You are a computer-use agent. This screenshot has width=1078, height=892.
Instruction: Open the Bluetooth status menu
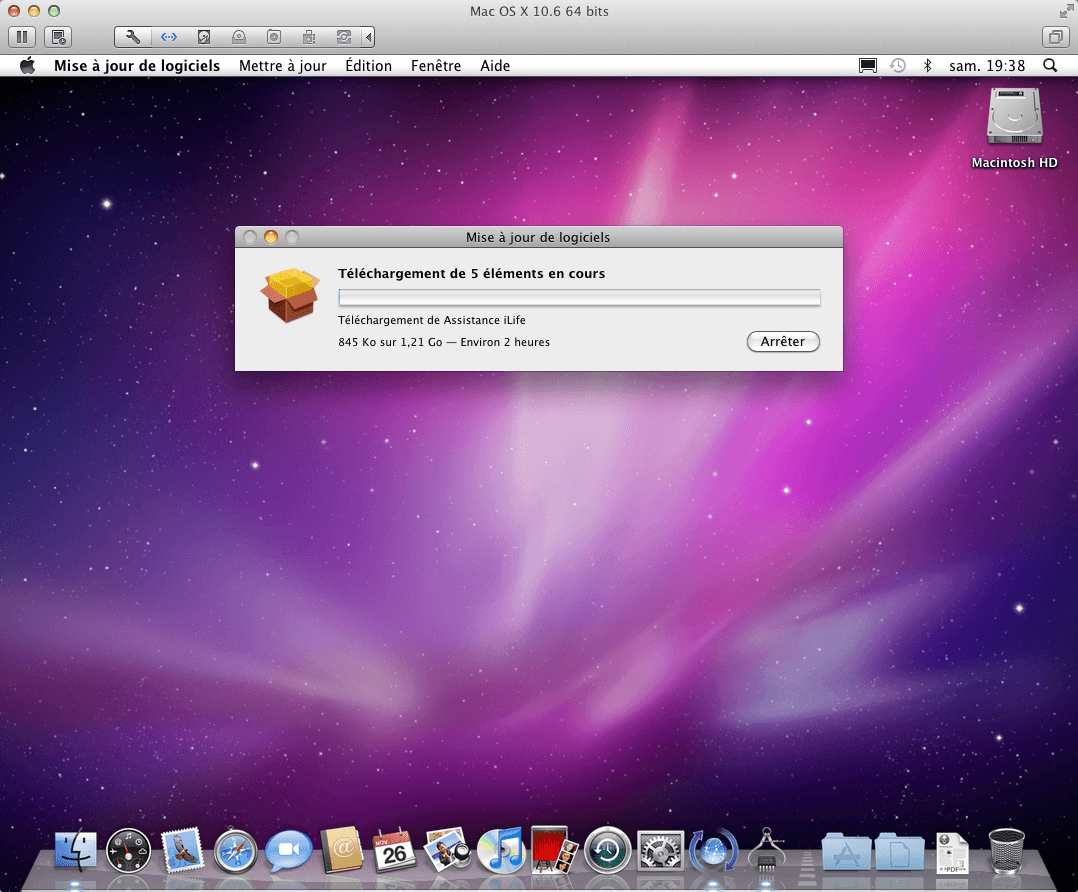927,66
